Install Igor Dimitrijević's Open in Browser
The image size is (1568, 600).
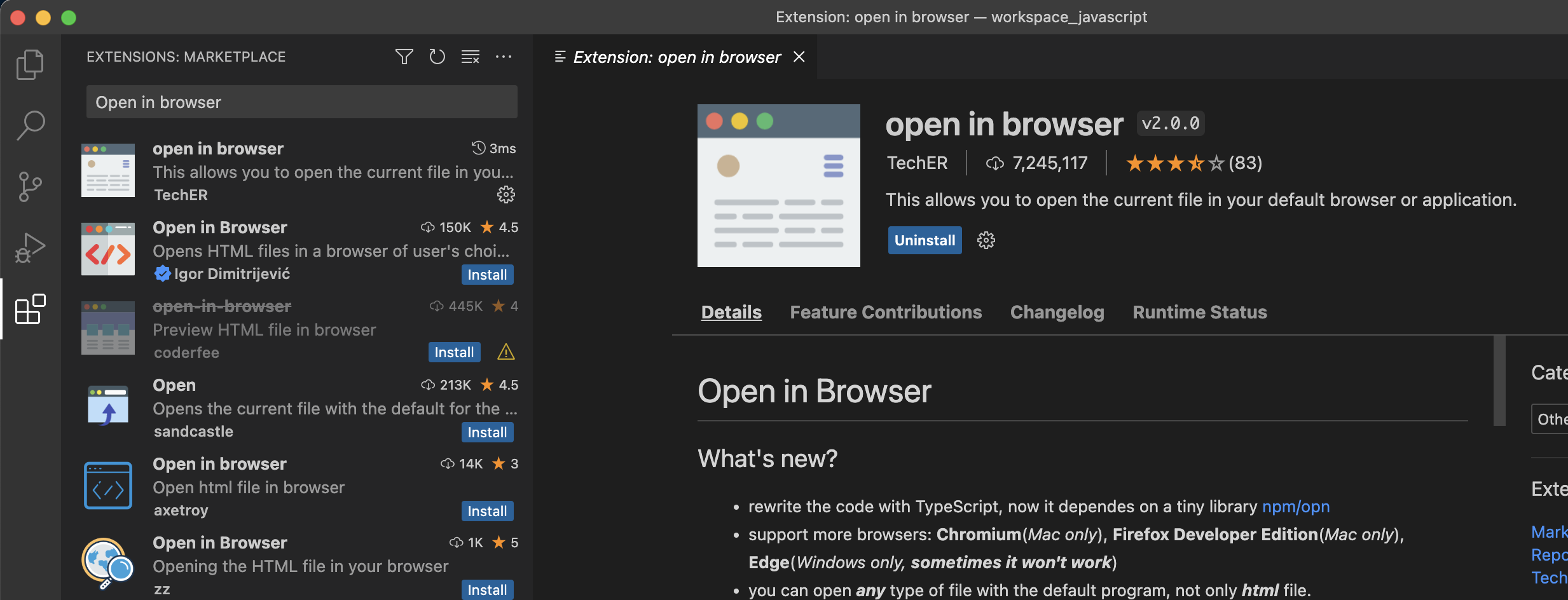pyautogui.click(x=487, y=275)
